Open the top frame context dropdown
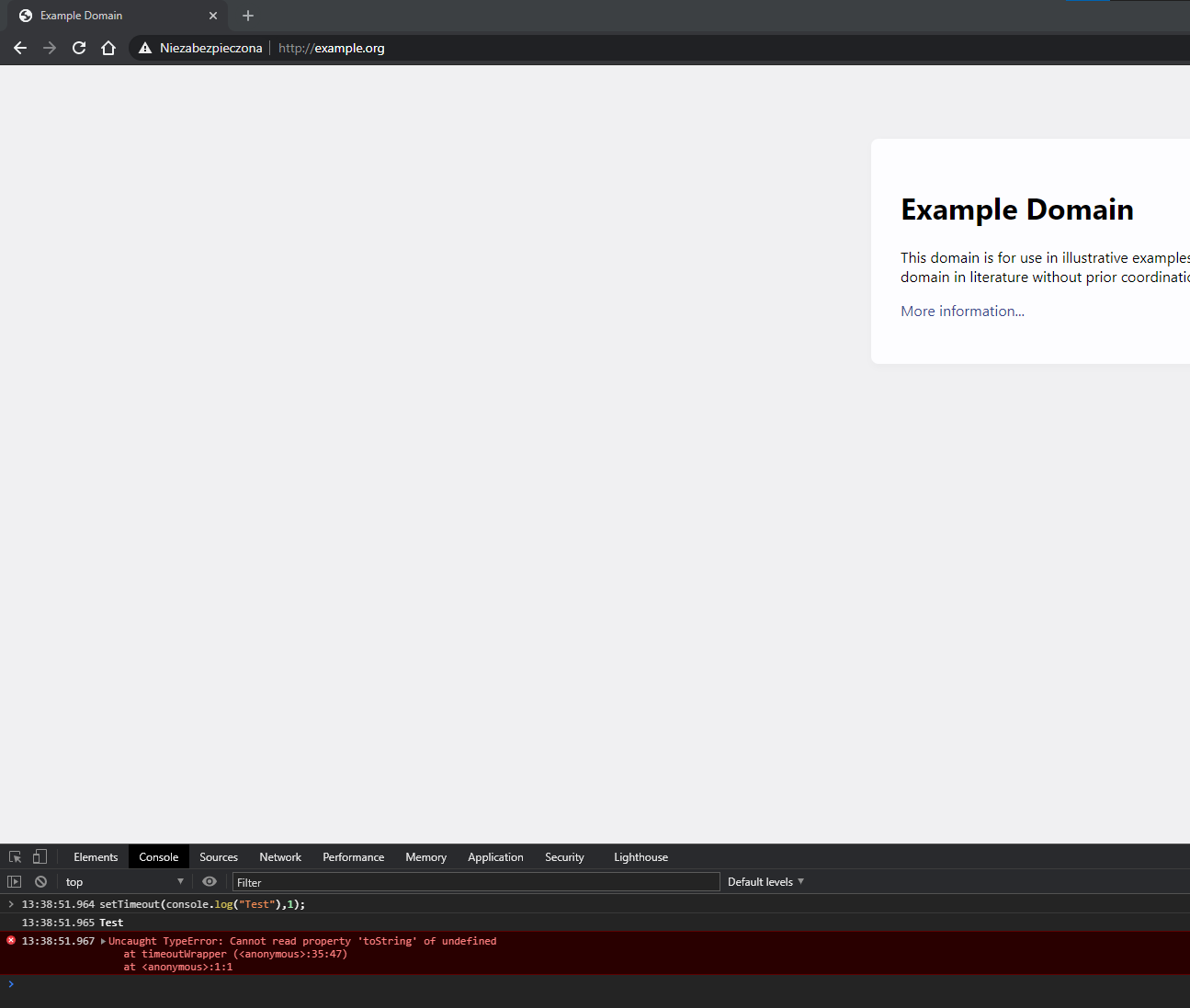1190x1008 pixels. [122, 881]
